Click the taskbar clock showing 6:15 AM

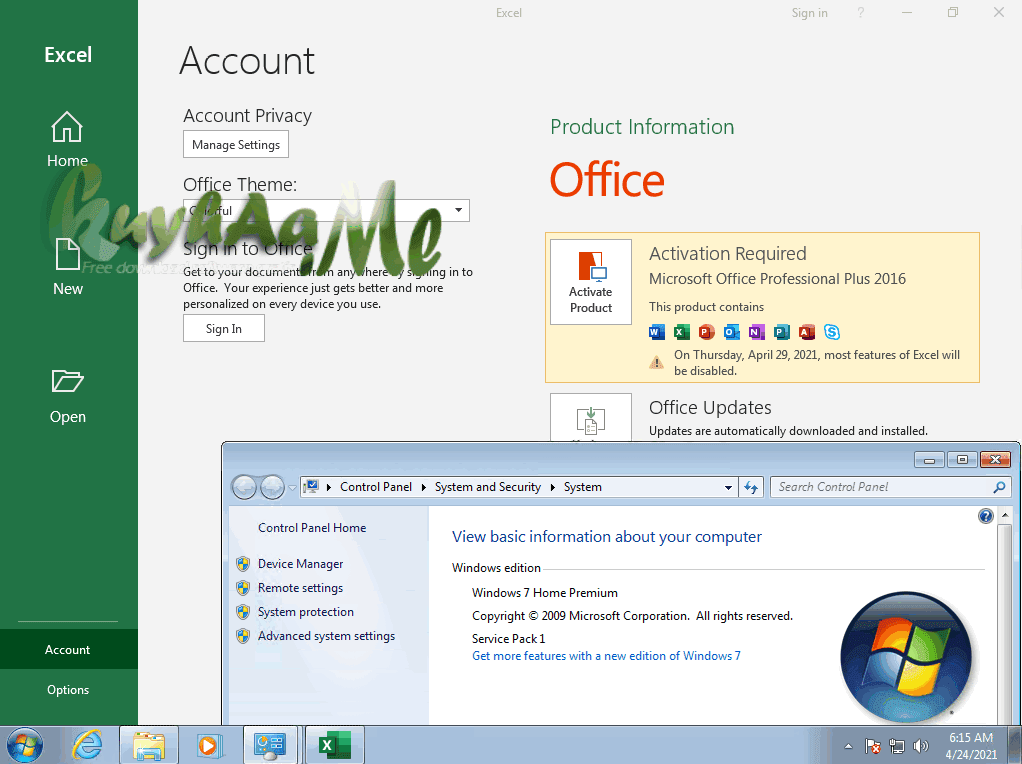[971, 746]
